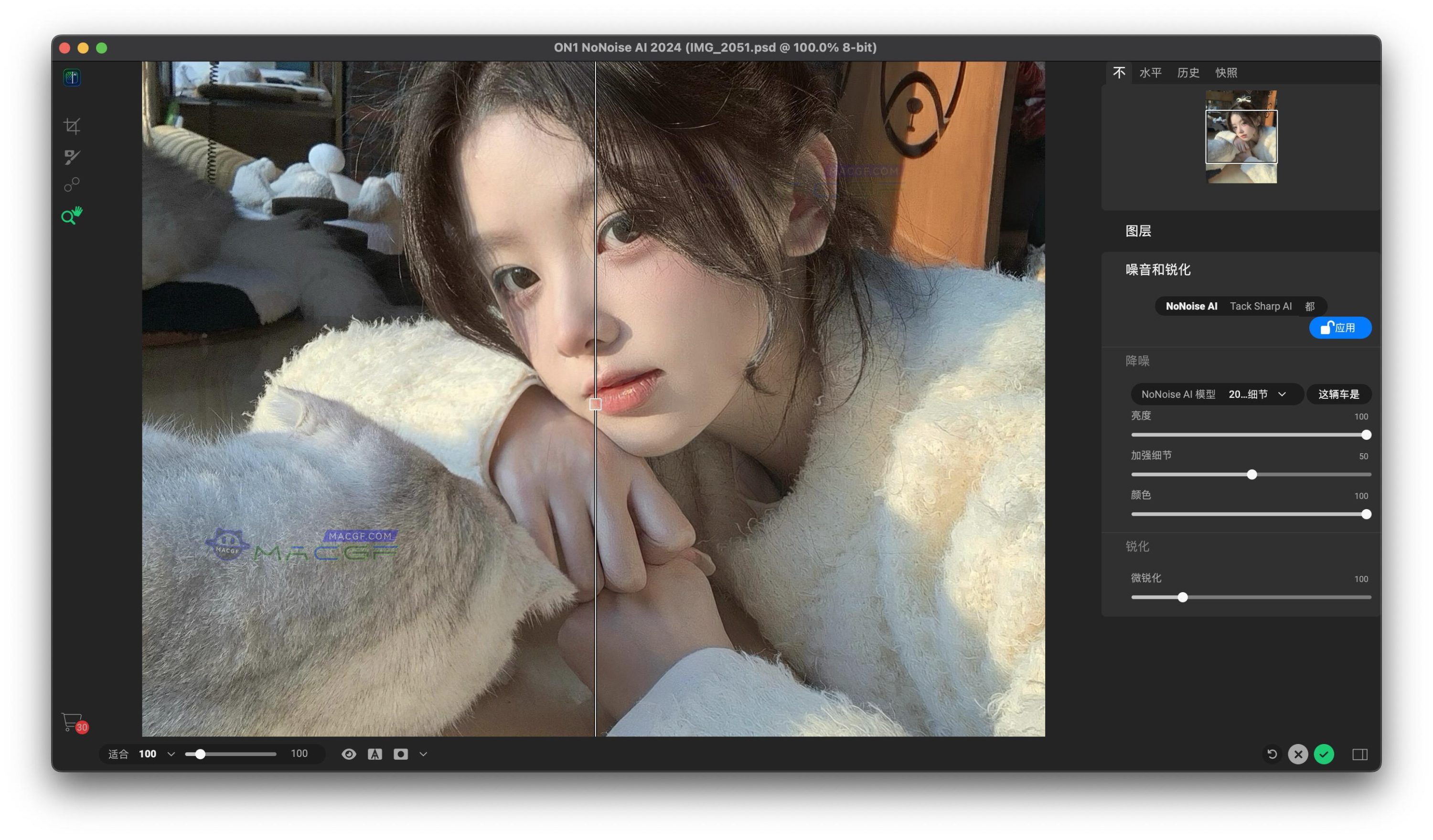Toggle the split compare view A icon
Screen dimensions: 1433x840
point(375,754)
